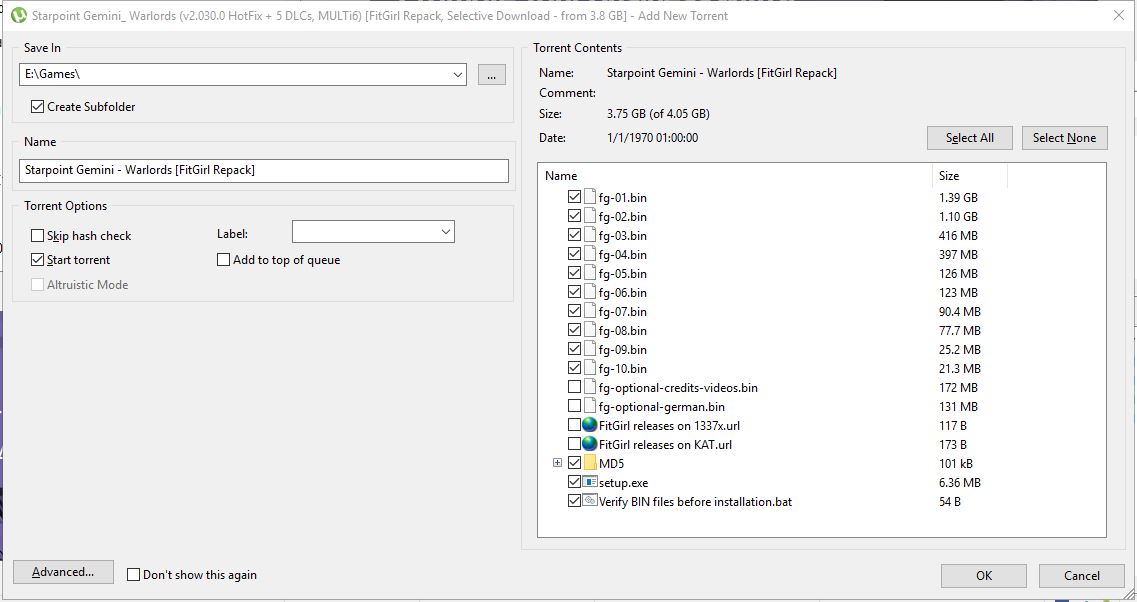Cancel adding the torrent

click(x=1081, y=575)
